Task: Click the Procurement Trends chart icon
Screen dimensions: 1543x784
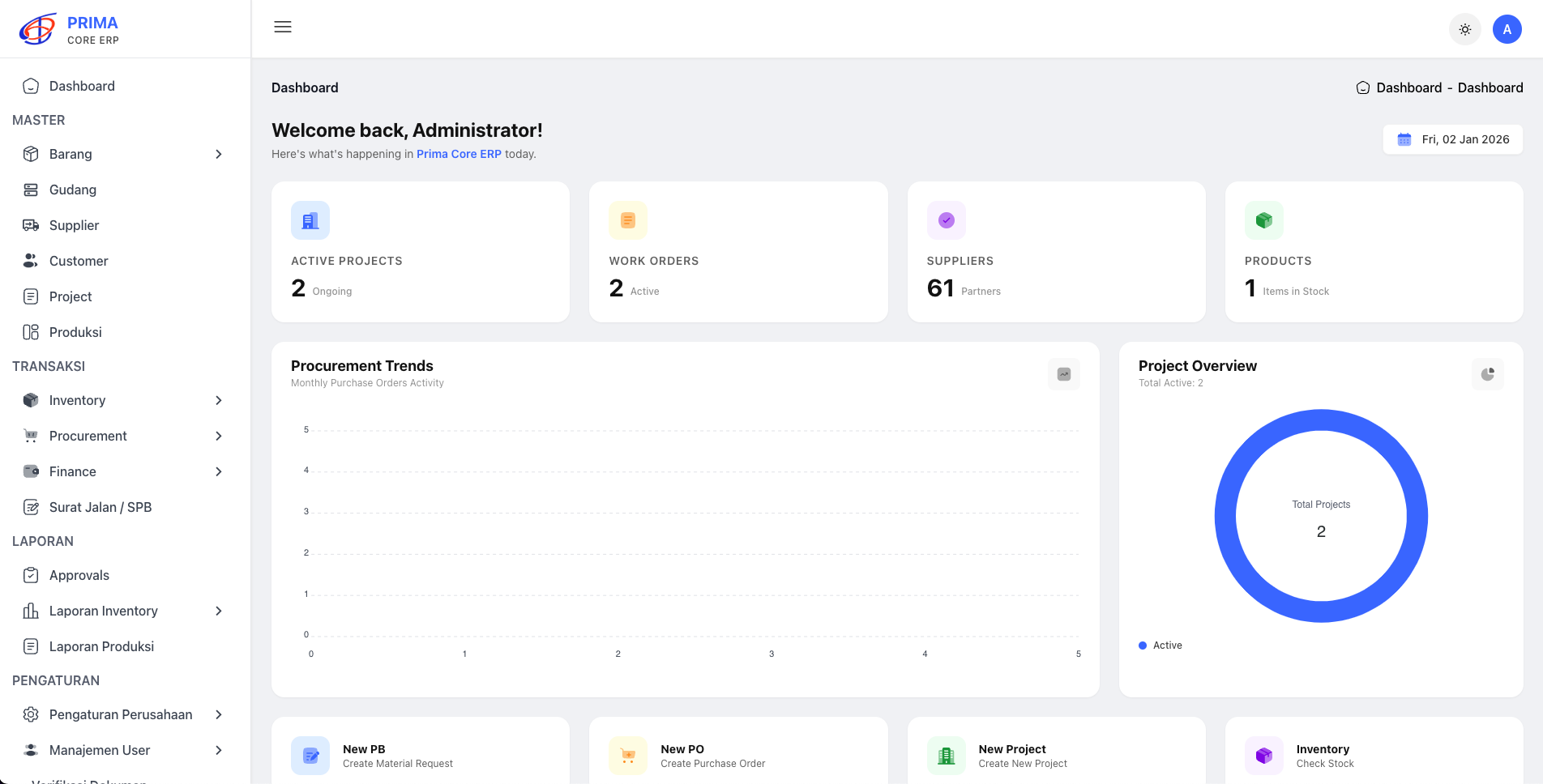Action: 1064,374
